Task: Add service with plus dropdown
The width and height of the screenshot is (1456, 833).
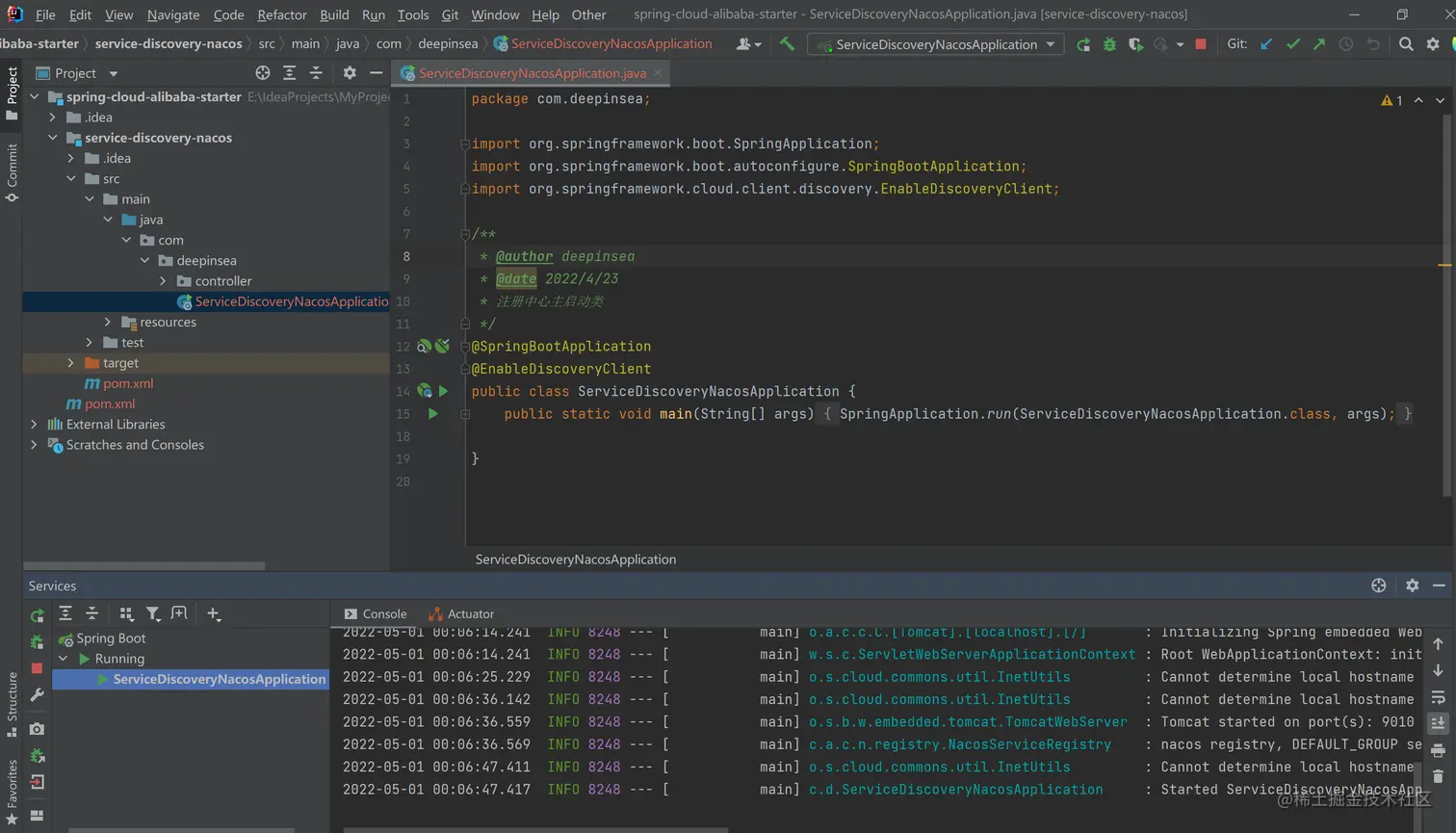Action: click(214, 613)
